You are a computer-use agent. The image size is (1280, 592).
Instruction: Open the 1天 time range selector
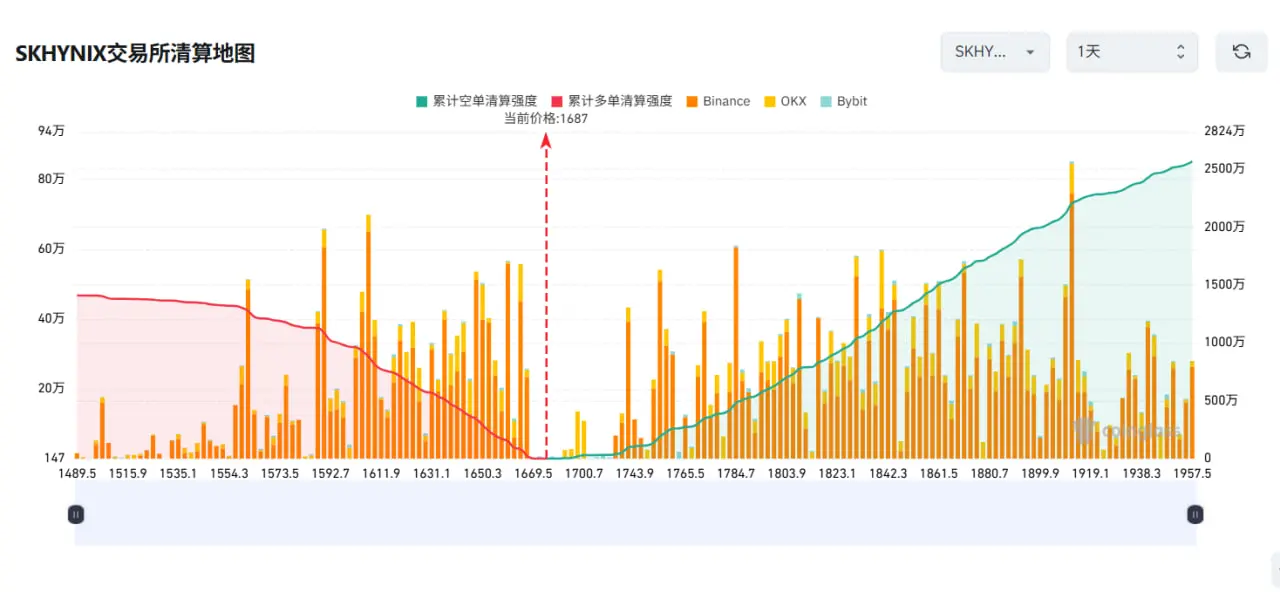[1132, 52]
